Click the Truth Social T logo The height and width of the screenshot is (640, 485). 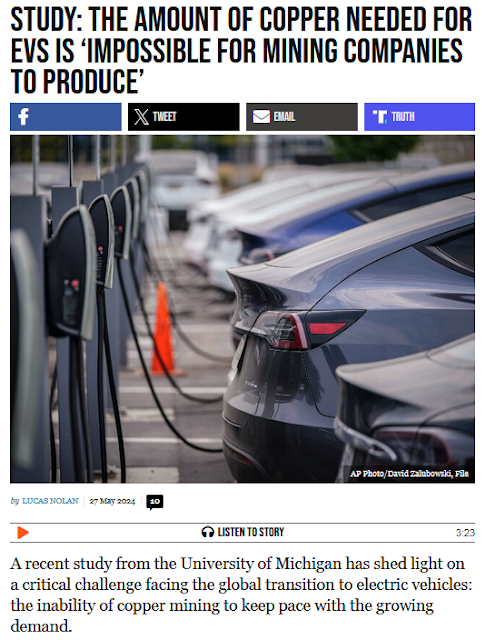pos(380,117)
